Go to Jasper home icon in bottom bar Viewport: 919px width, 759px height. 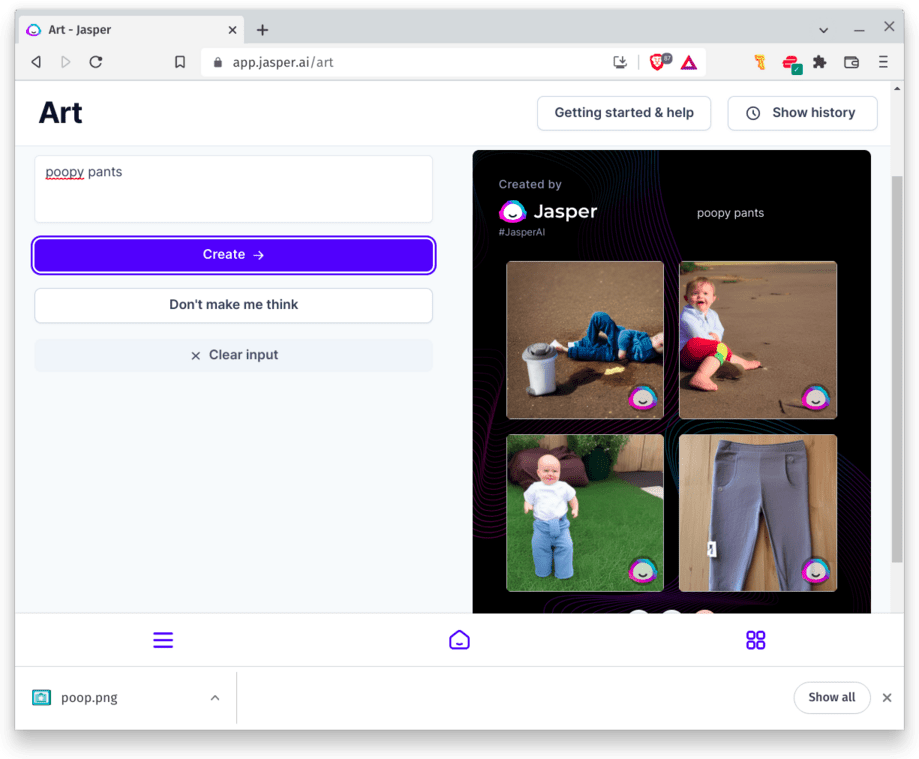click(x=460, y=640)
